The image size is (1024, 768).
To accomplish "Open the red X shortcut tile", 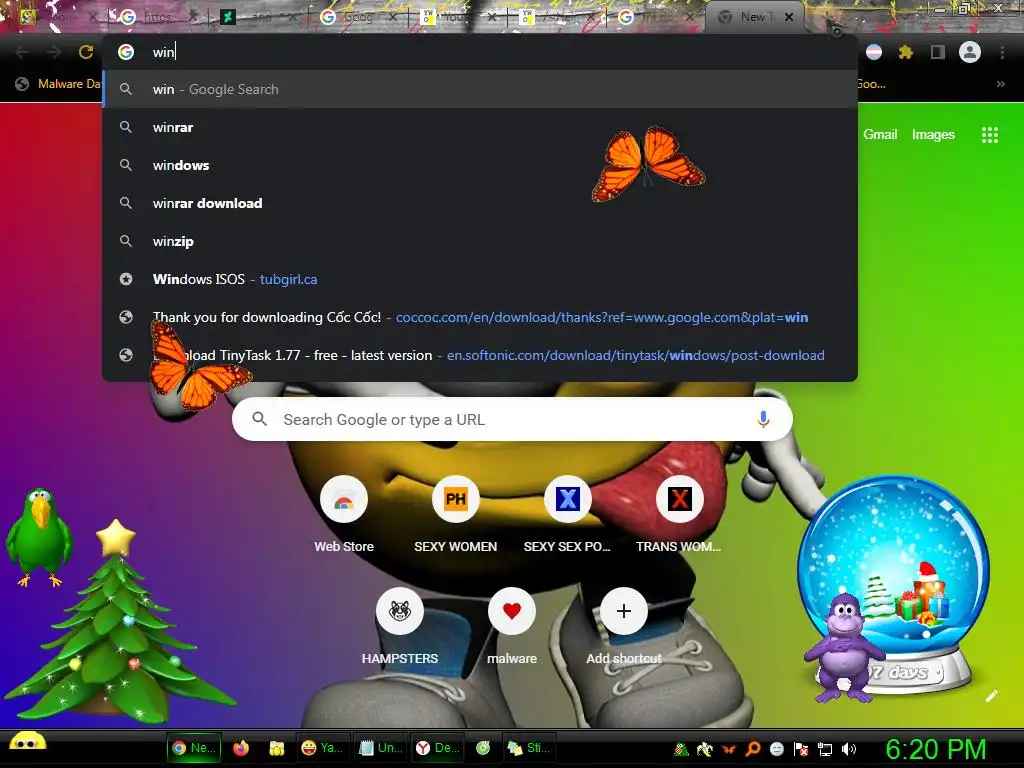I will [x=679, y=516].
